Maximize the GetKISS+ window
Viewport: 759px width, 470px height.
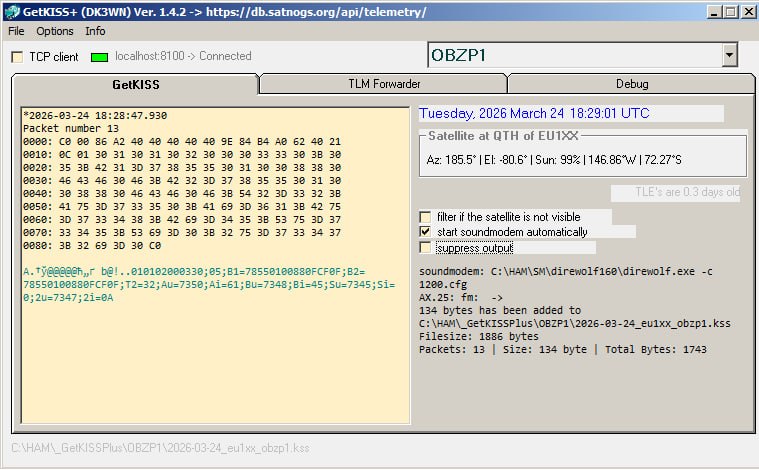coord(730,11)
